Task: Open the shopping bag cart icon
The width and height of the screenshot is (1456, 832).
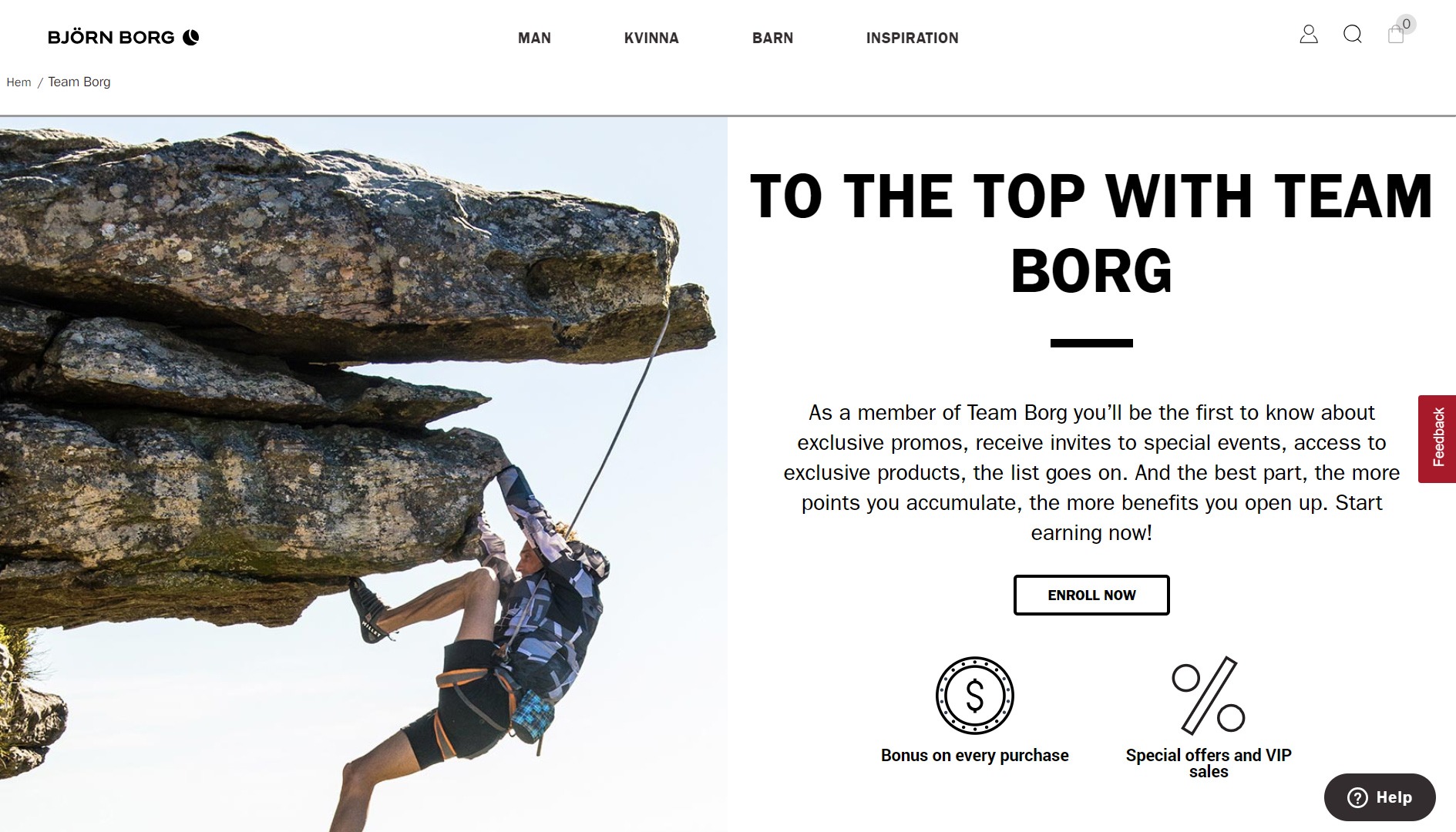Action: point(1396,35)
